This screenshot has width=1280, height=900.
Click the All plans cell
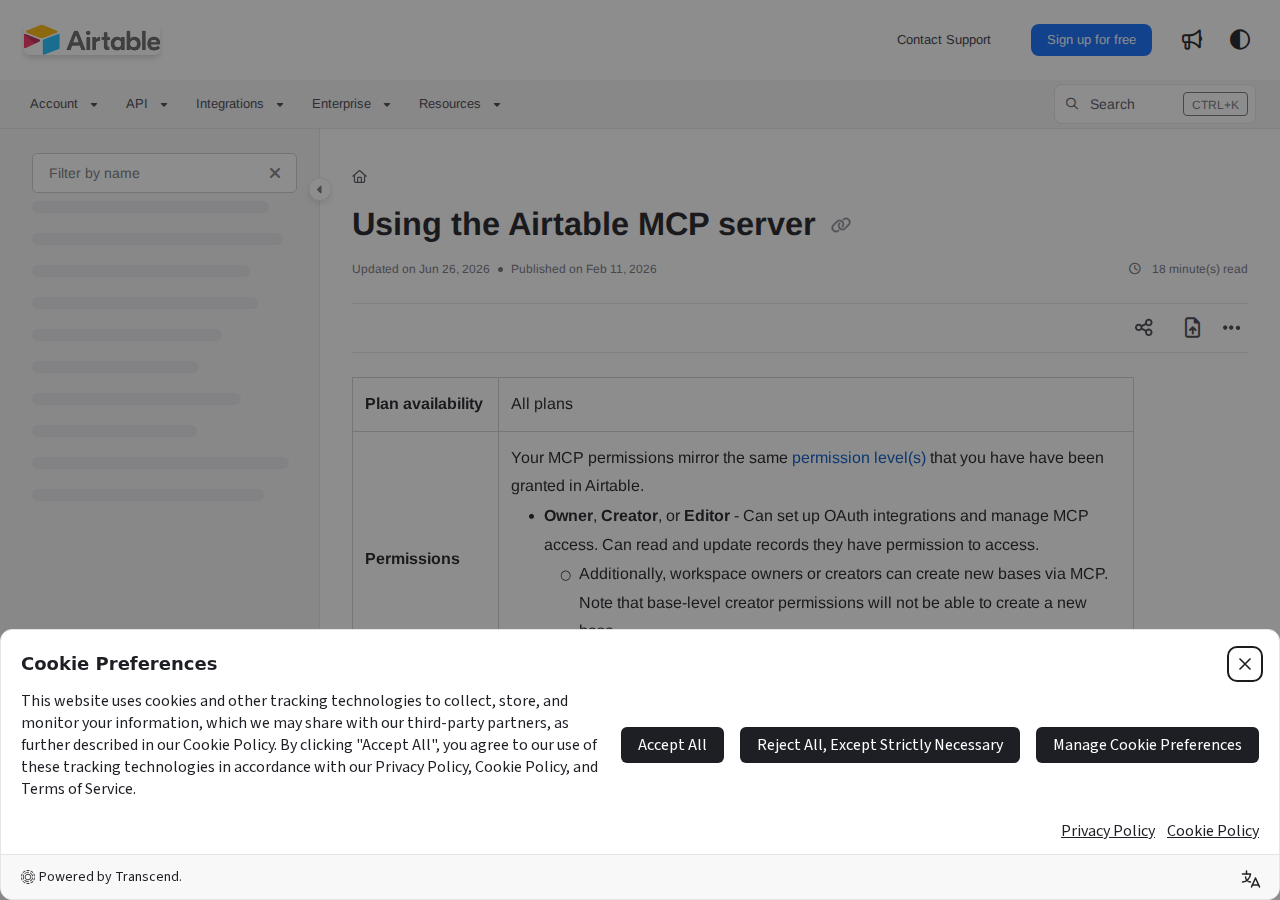(x=816, y=404)
